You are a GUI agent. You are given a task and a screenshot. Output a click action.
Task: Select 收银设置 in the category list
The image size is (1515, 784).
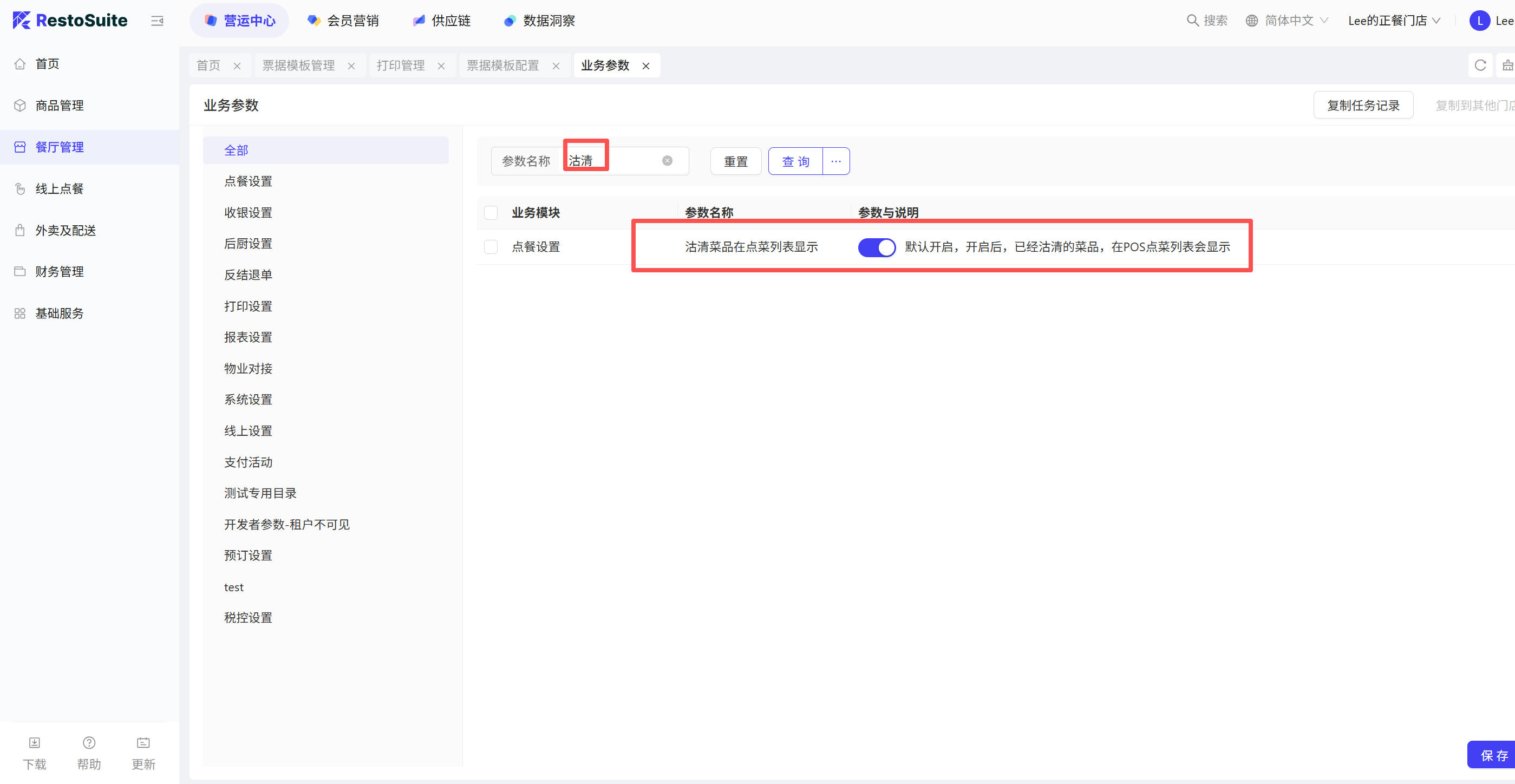tap(248, 212)
